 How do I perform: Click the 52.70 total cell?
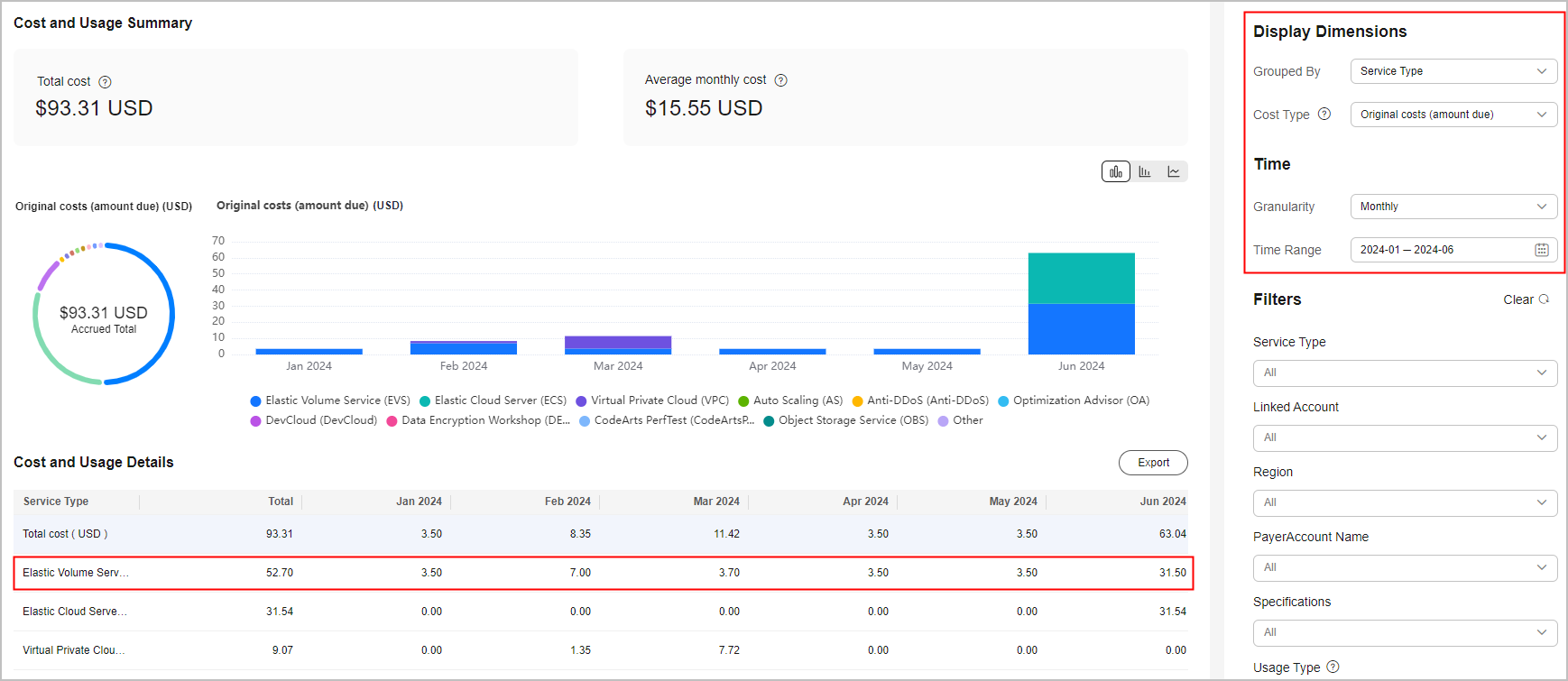[x=280, y=573]
